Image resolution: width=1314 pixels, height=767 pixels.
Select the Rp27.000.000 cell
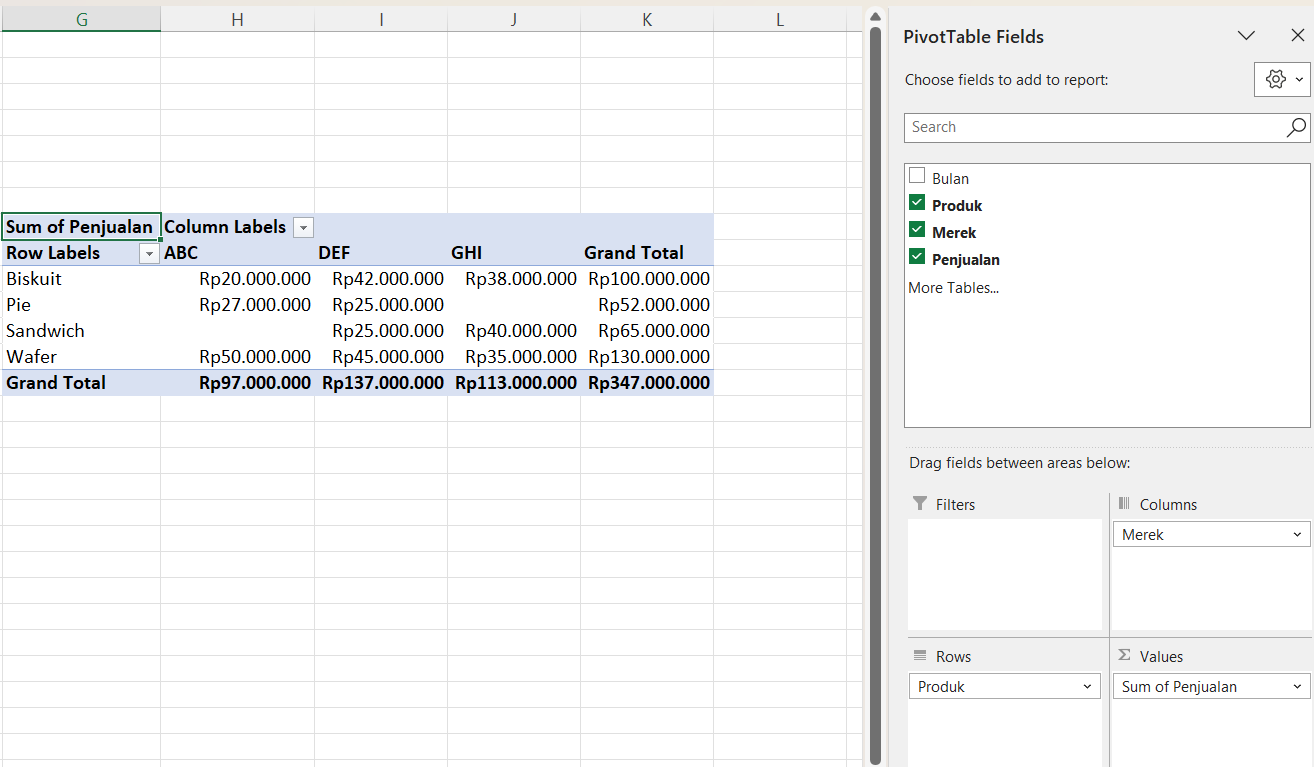(237, 305)
